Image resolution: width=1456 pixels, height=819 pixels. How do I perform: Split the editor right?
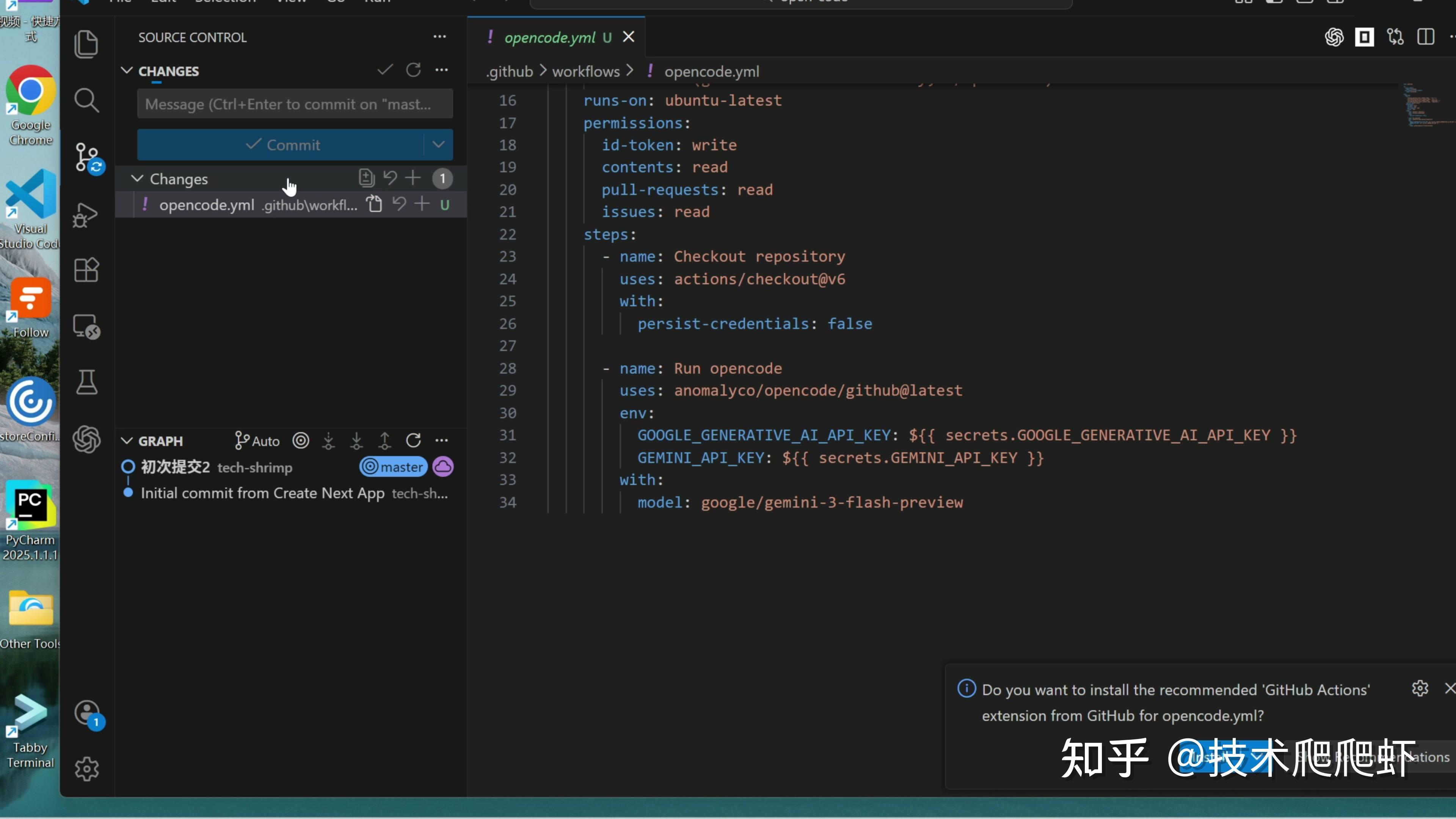(1426, 37)
